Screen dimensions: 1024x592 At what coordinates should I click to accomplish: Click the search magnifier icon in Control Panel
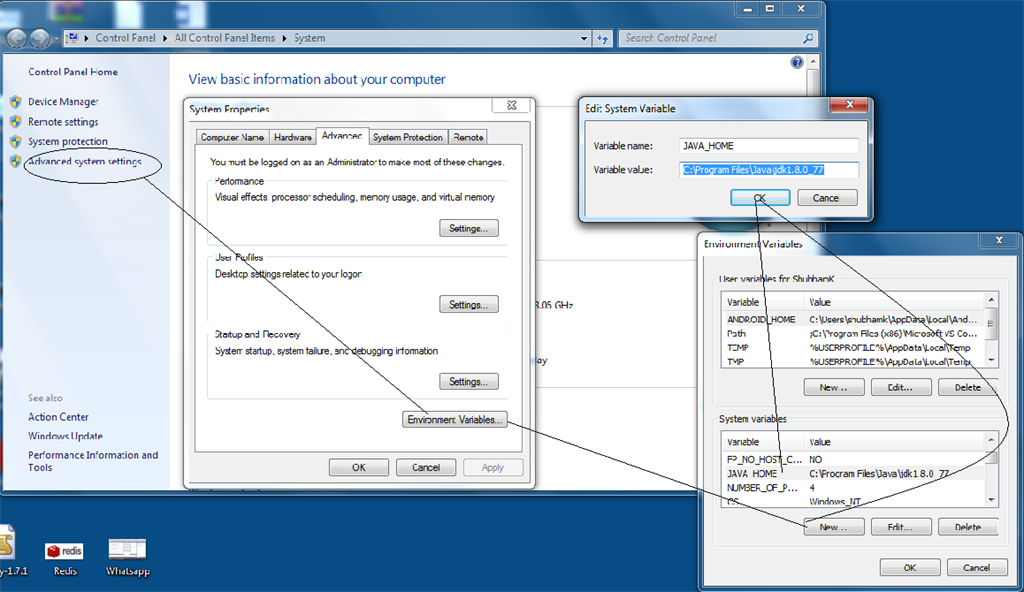[808, 38]
